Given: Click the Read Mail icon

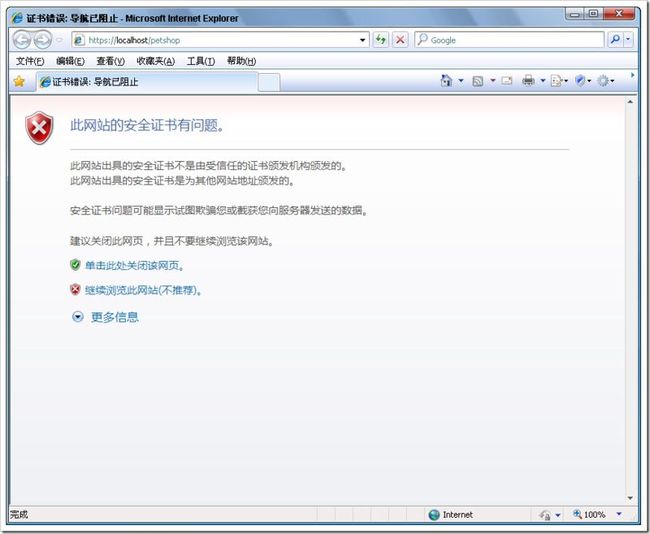Looking at the screenshot, I should 507,81.
